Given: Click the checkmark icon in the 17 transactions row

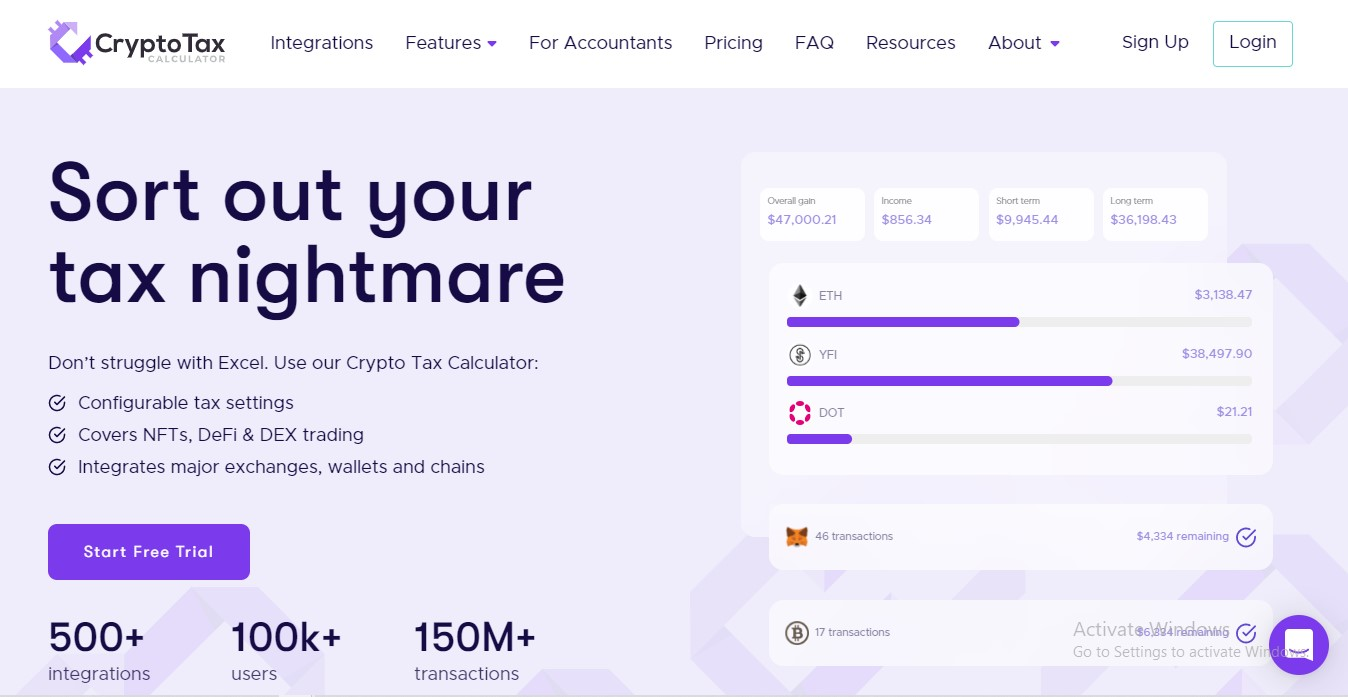Looking at the screenshot, I should [1246, 633].
